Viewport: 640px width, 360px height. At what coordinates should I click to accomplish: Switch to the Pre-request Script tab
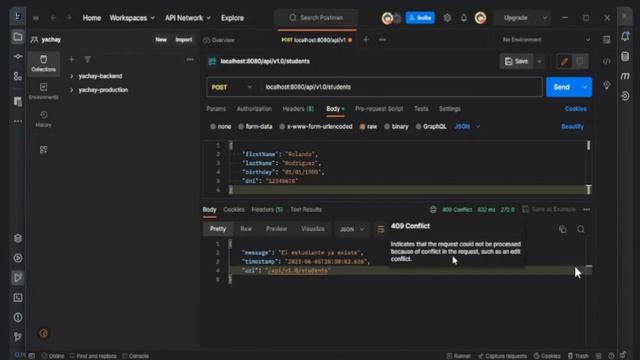click(x=379, y=109)
